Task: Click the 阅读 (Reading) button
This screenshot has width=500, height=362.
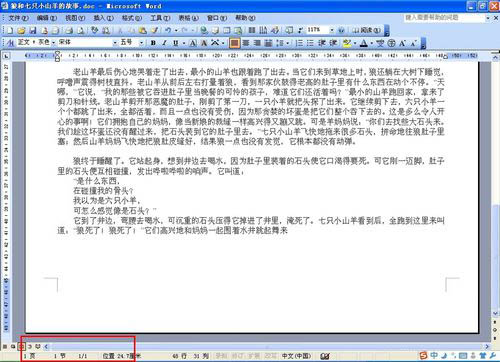Action: click(x=366, y=30)
